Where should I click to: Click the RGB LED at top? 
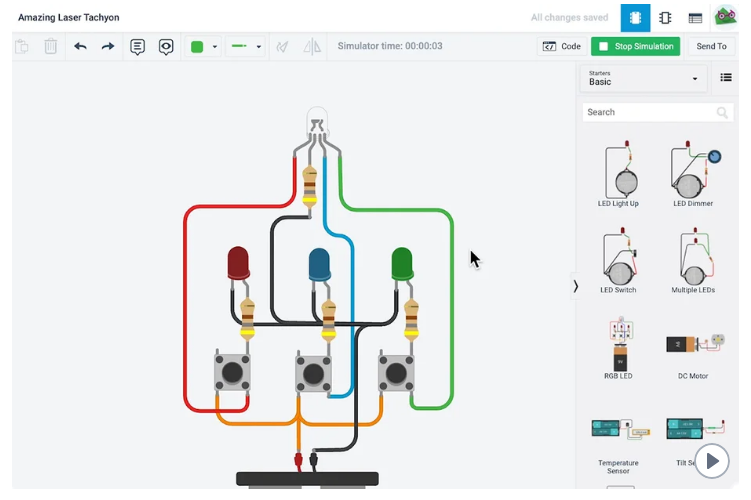[317, 122]
